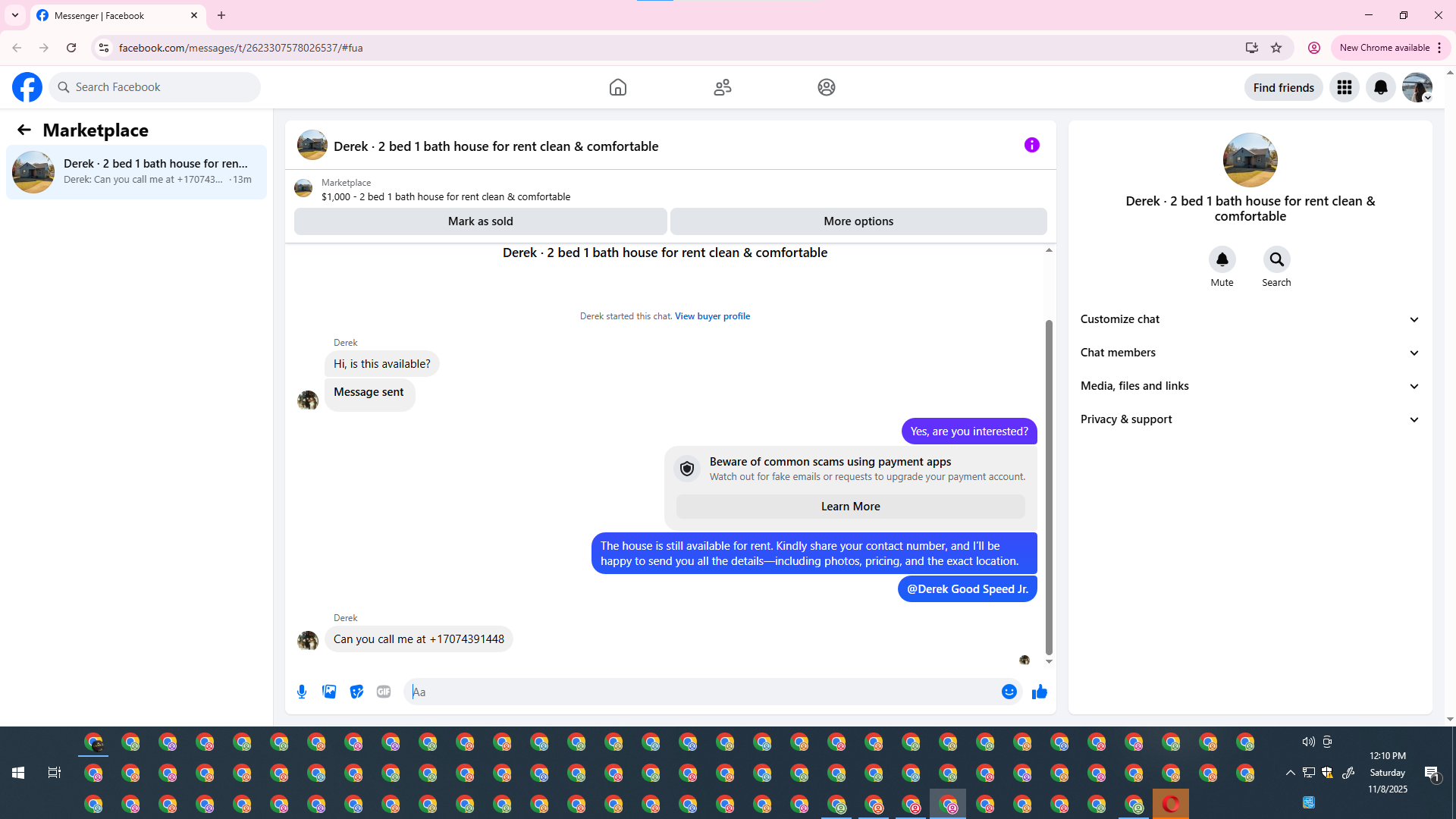
Task: Open the emoji picker in message box
Action: pyautogui.click(x=1009, y=692)
